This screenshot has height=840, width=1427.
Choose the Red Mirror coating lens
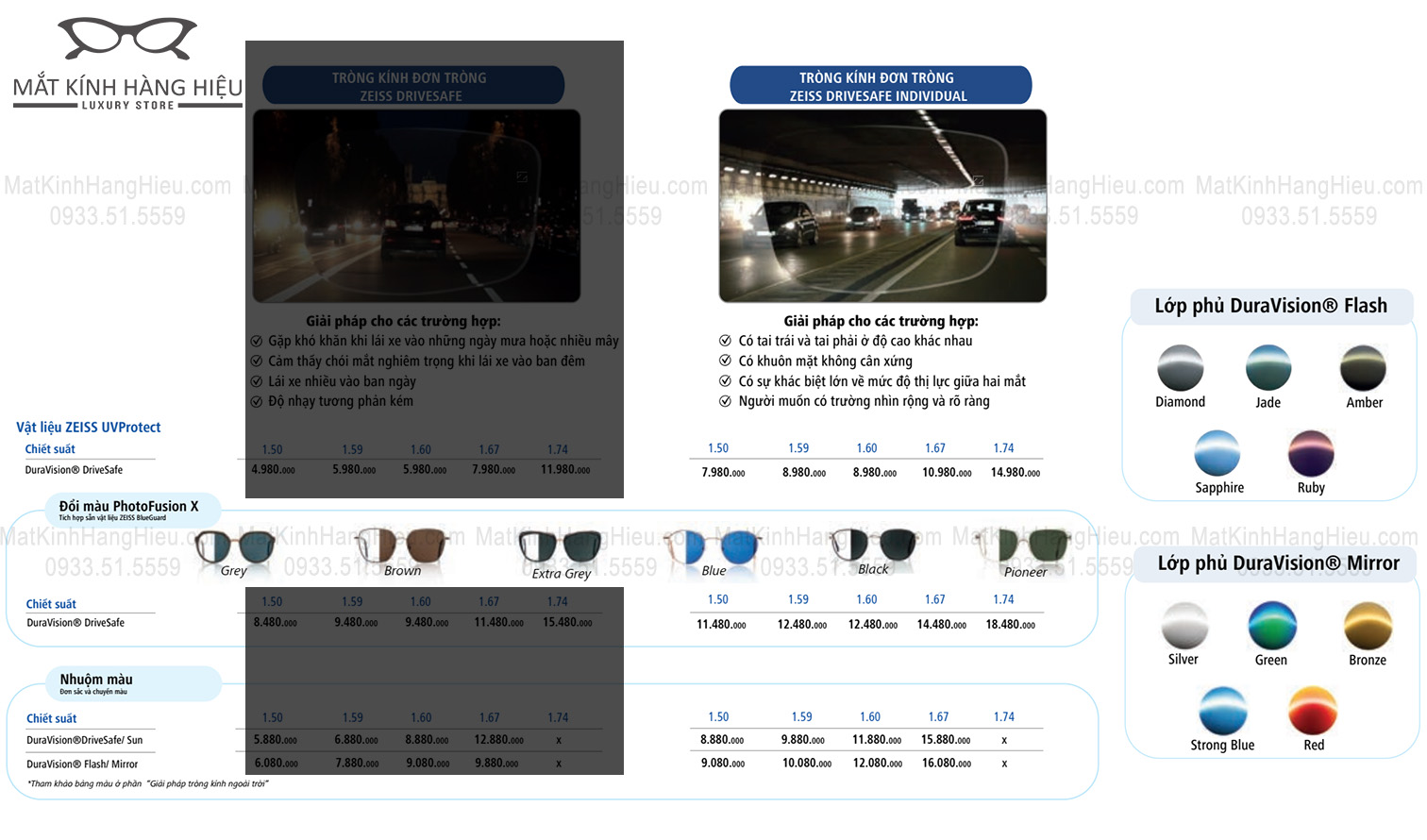click(1313, 711)
